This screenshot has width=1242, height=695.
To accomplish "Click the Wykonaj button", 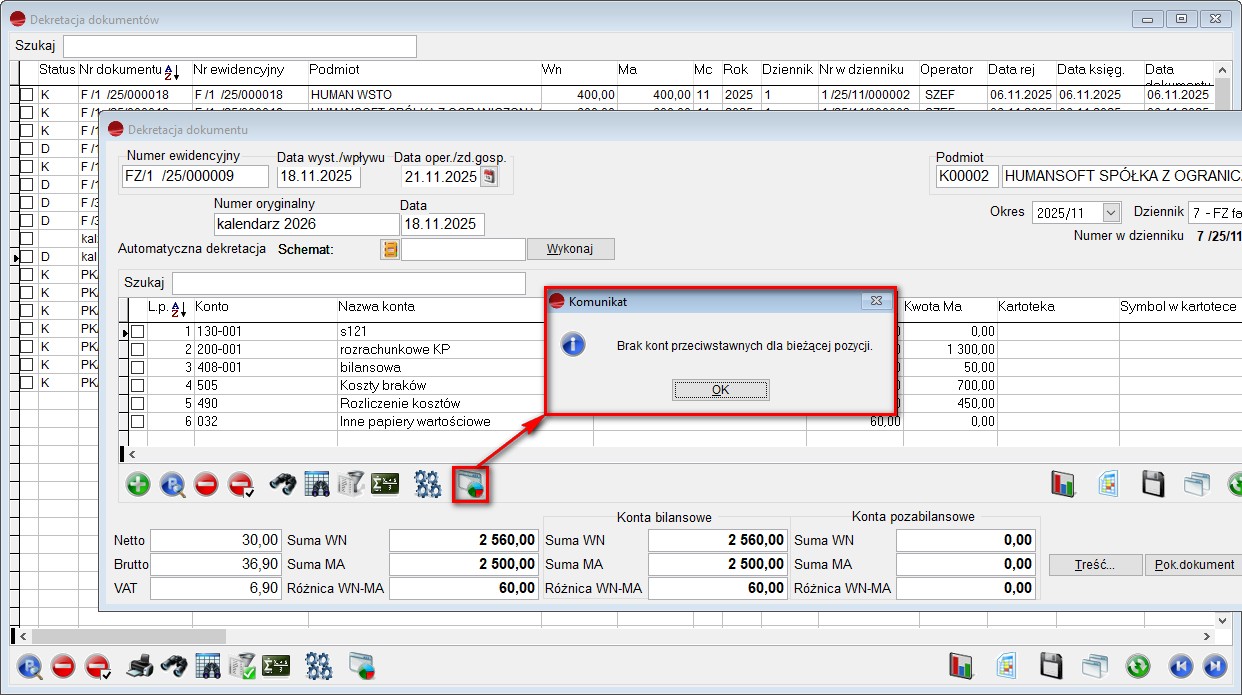I will tap(570, 249).
